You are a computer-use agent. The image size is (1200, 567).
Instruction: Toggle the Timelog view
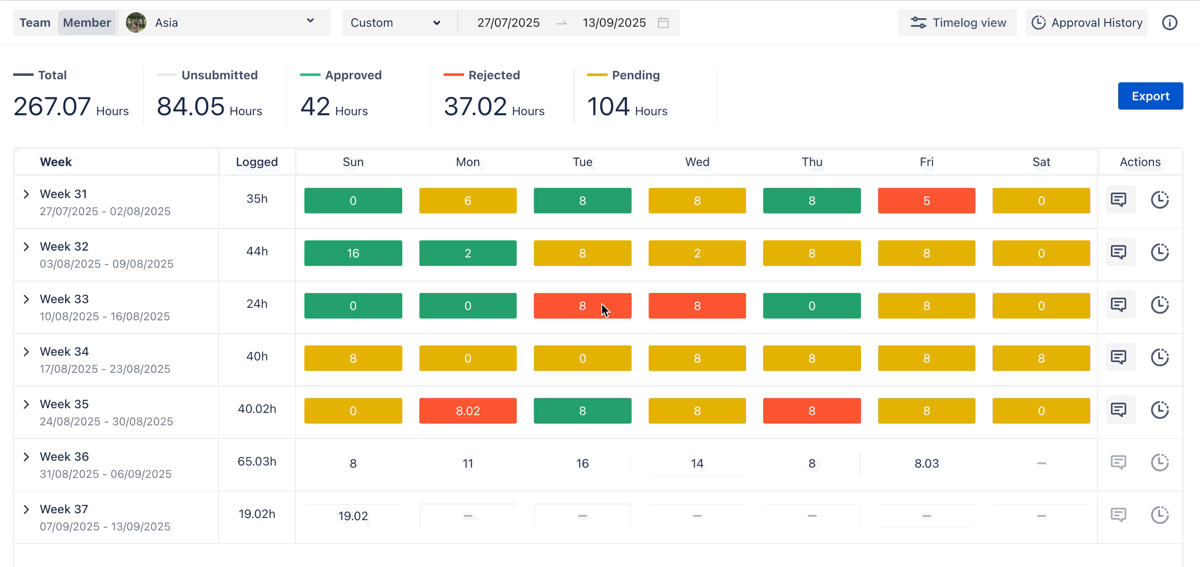[x=957, y=23]
